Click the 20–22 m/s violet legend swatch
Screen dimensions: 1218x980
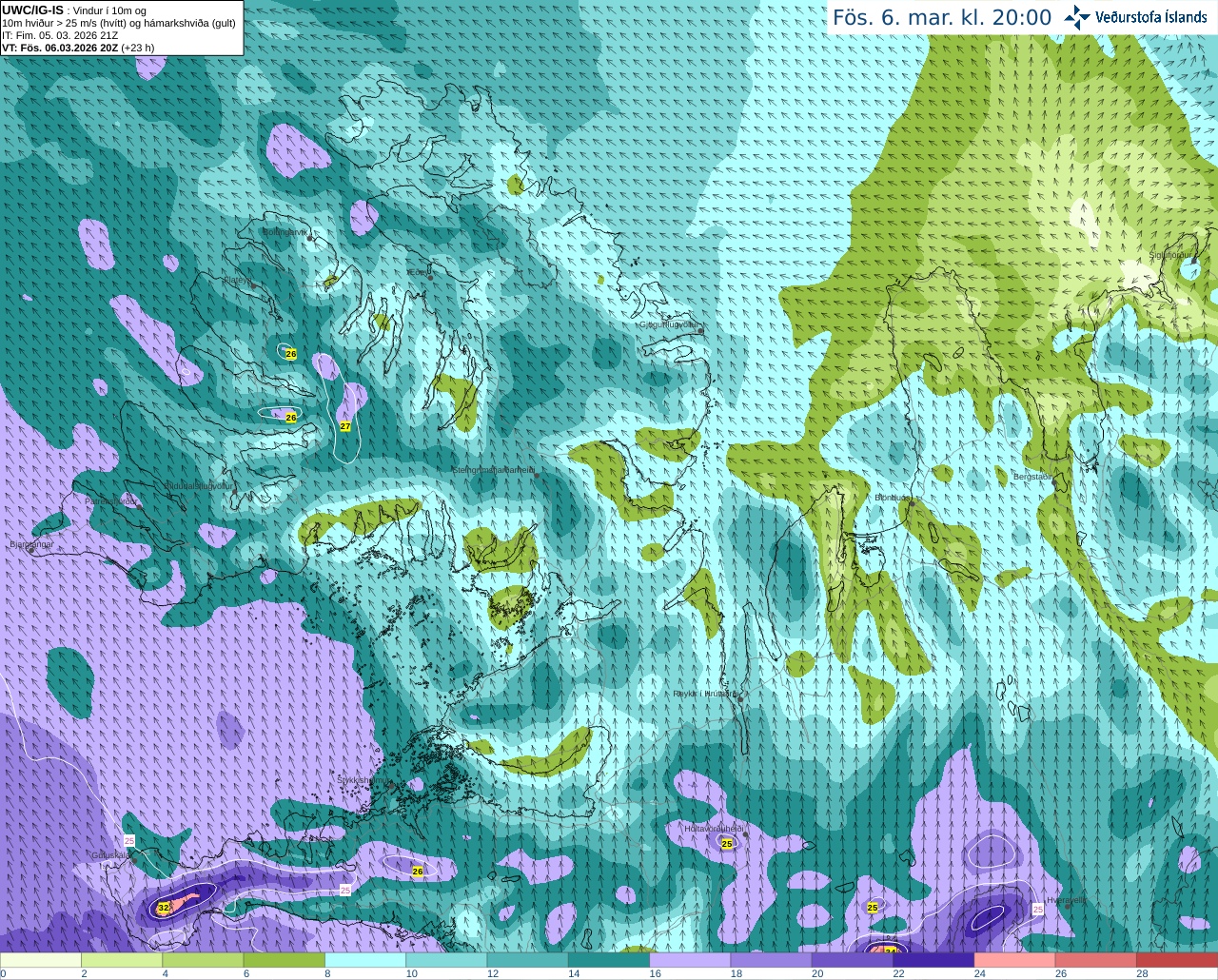tap(853, 960)
